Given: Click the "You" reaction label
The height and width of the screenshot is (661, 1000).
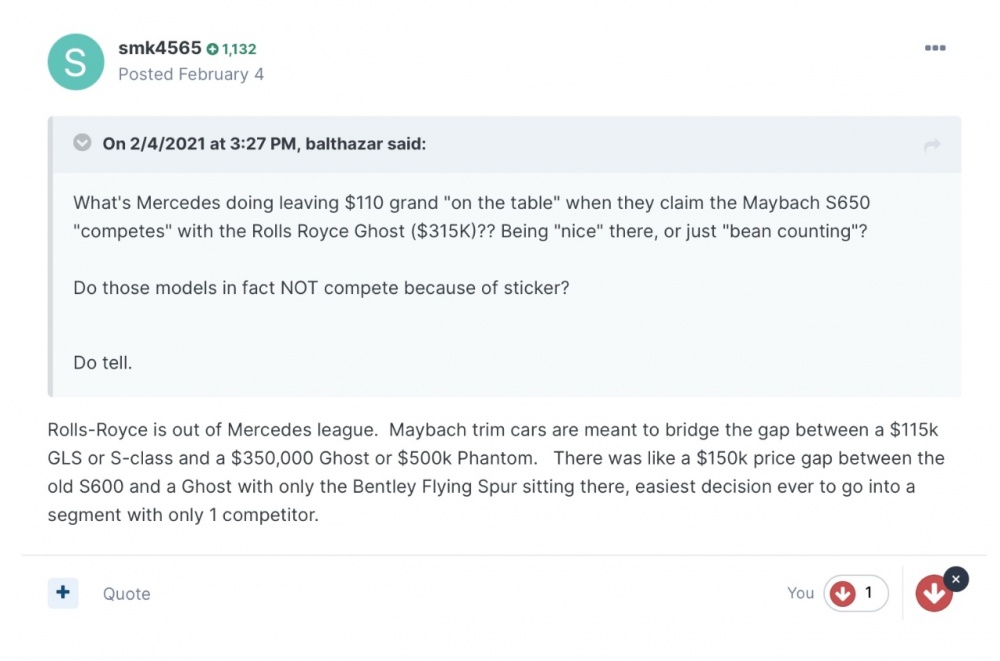Looking at the screenshot, I should pyautogui.click(x=800, y=593).
